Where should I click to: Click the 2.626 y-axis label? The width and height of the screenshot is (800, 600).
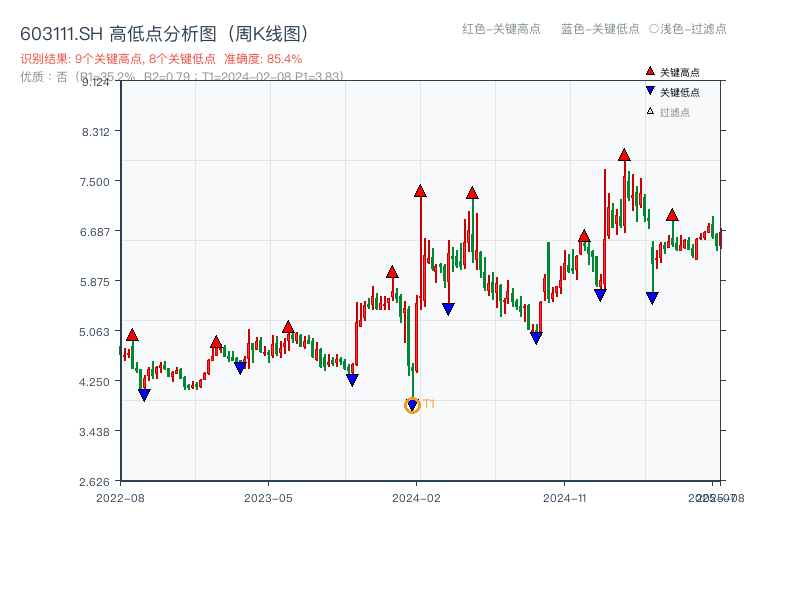[x=94, y=482]
